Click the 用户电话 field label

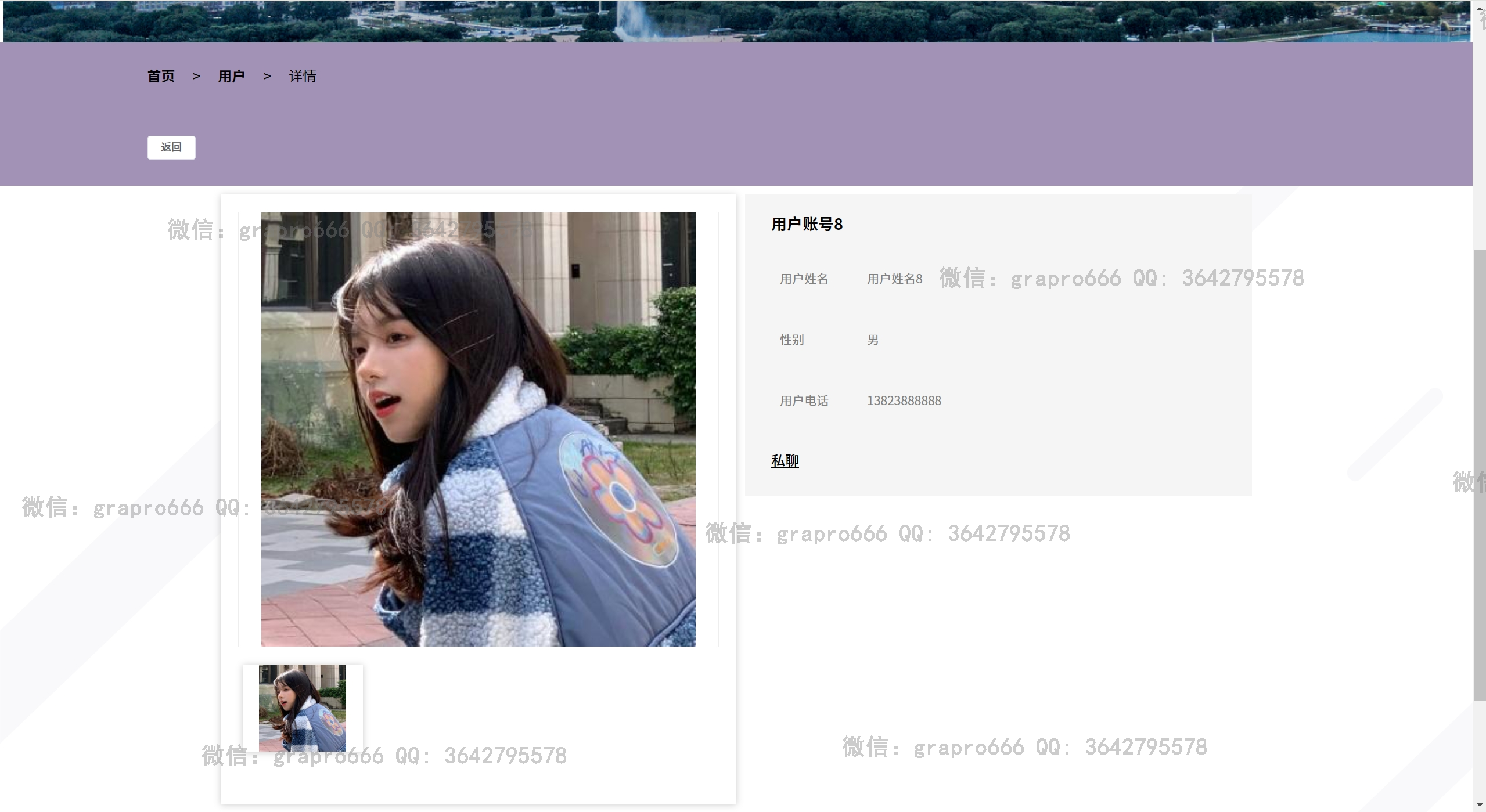pyautogui.click(x=804, y=401)
